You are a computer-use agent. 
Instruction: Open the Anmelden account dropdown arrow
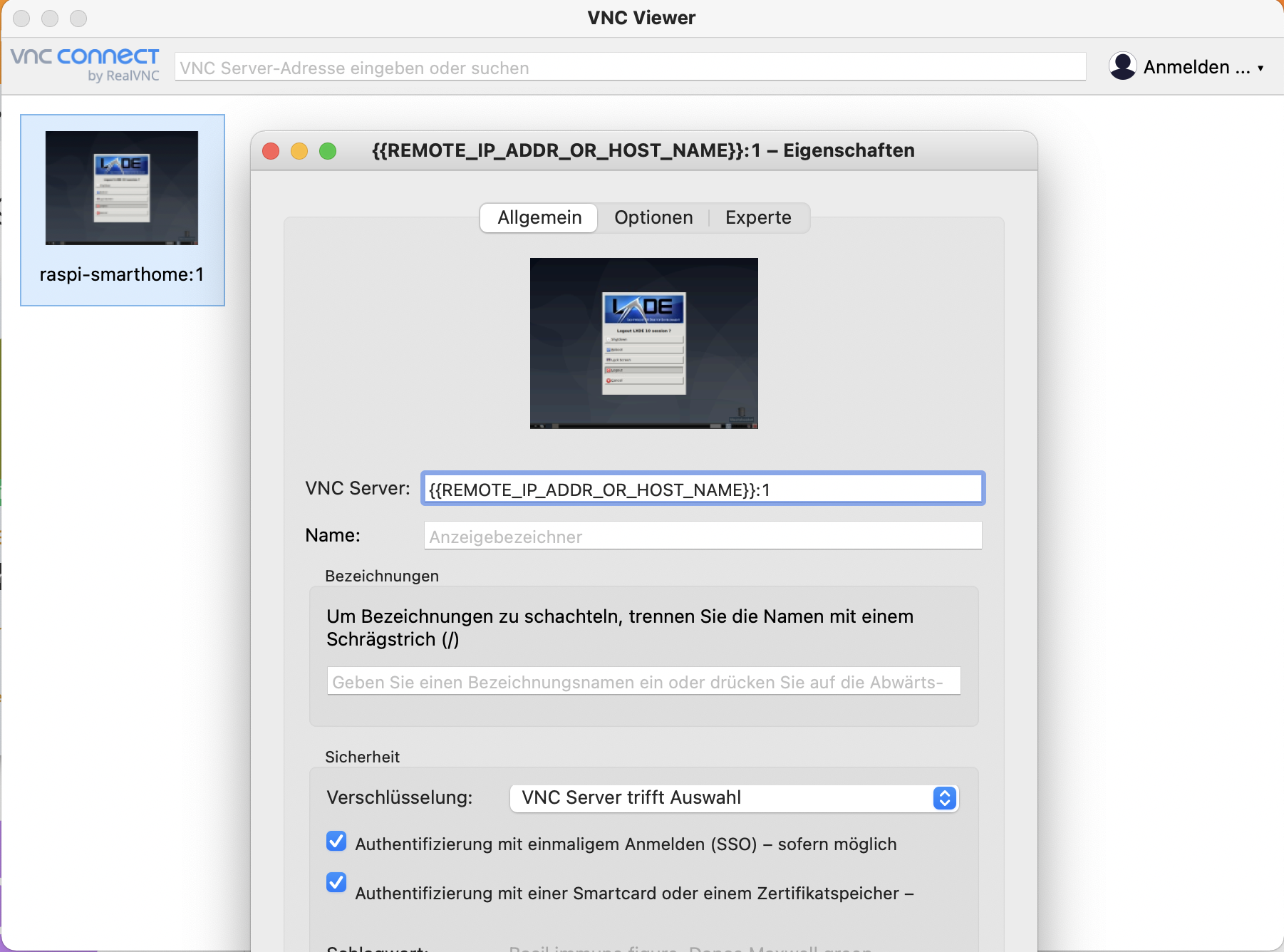1260,68
